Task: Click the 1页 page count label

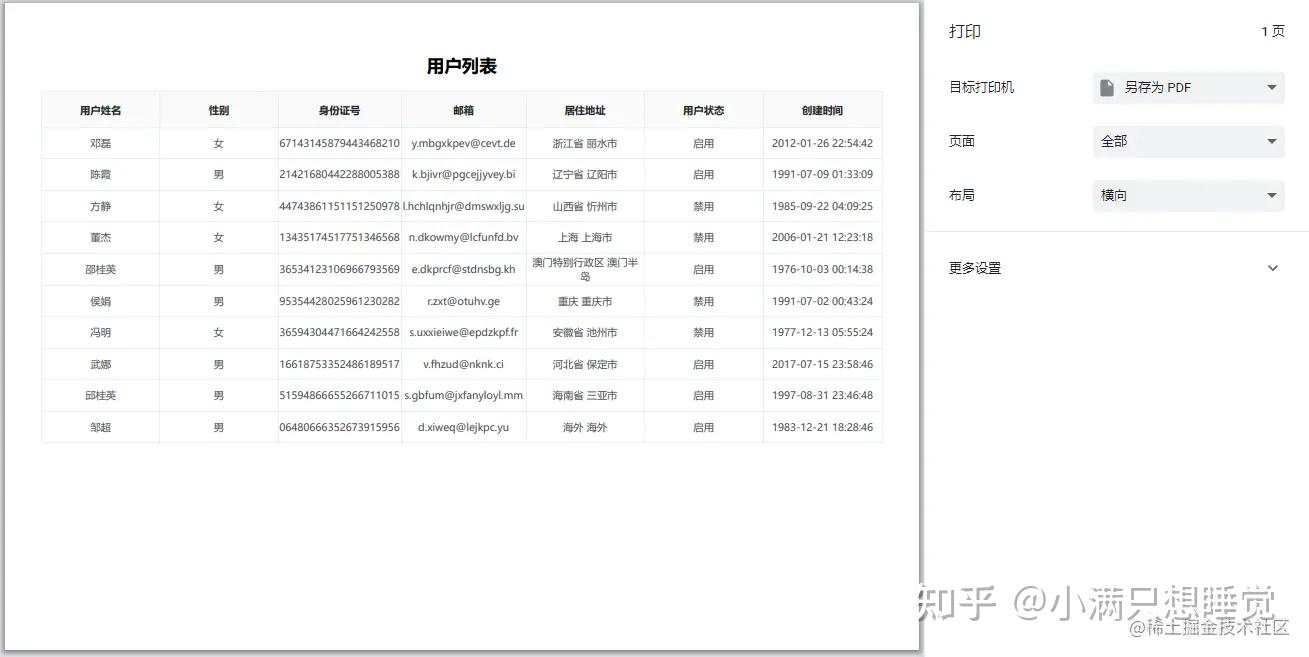Action: click(x=1273, y=31)
